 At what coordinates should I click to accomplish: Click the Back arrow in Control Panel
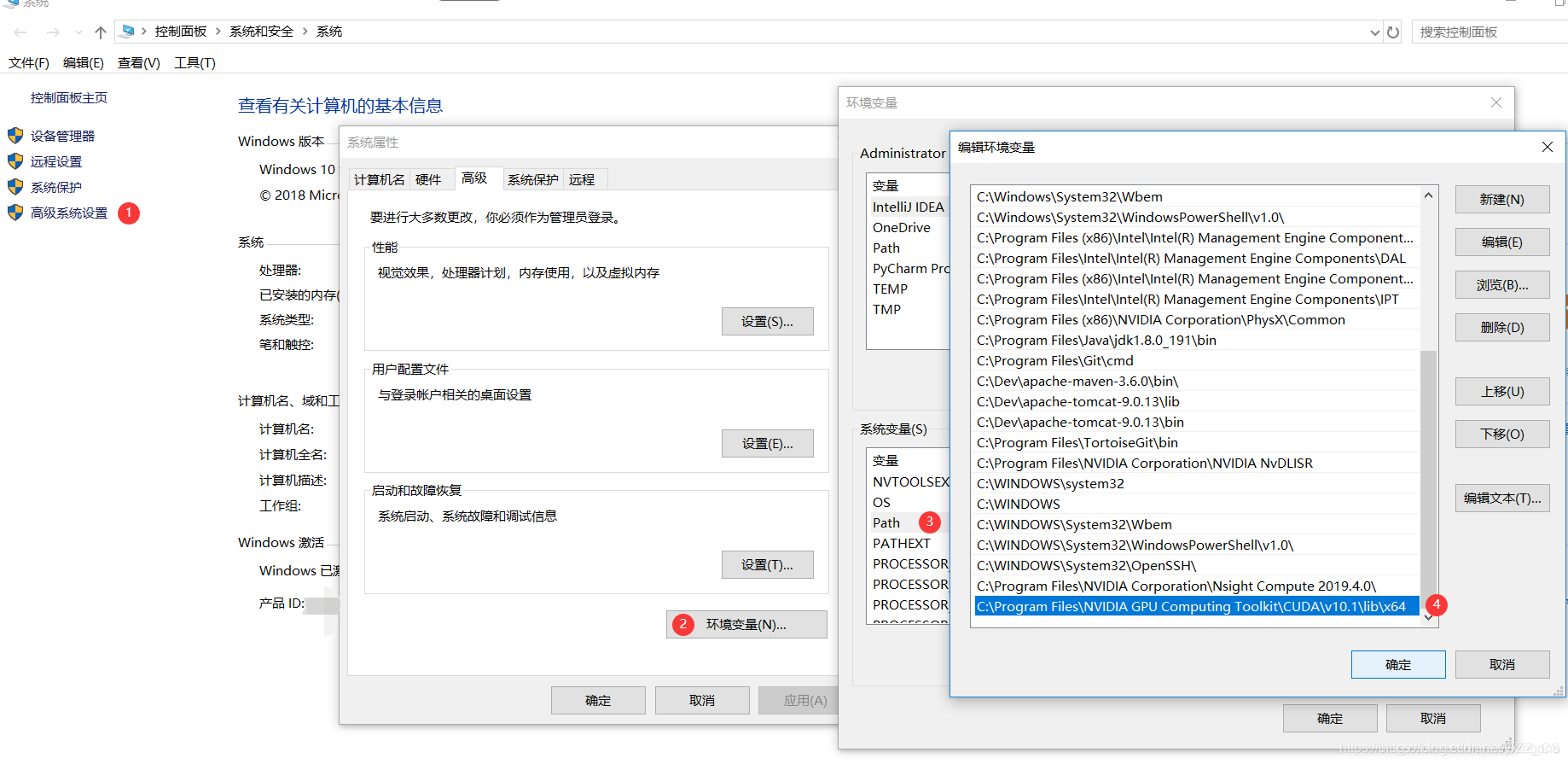click(20, 32)
